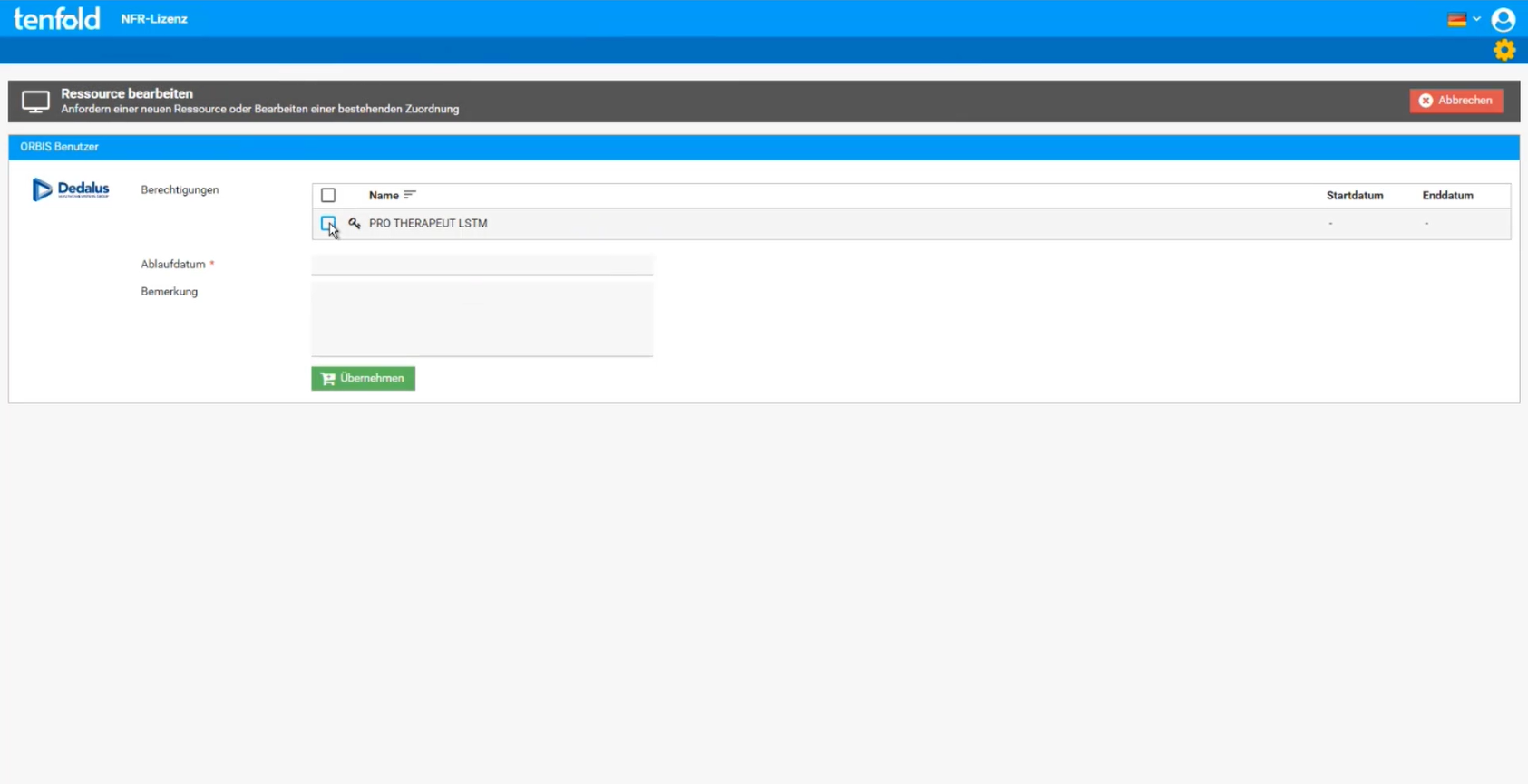This screenshot has height=784, width=1528.
Task: Click the monitor icon beside Ressource bearbeiten
Action: 35,102
